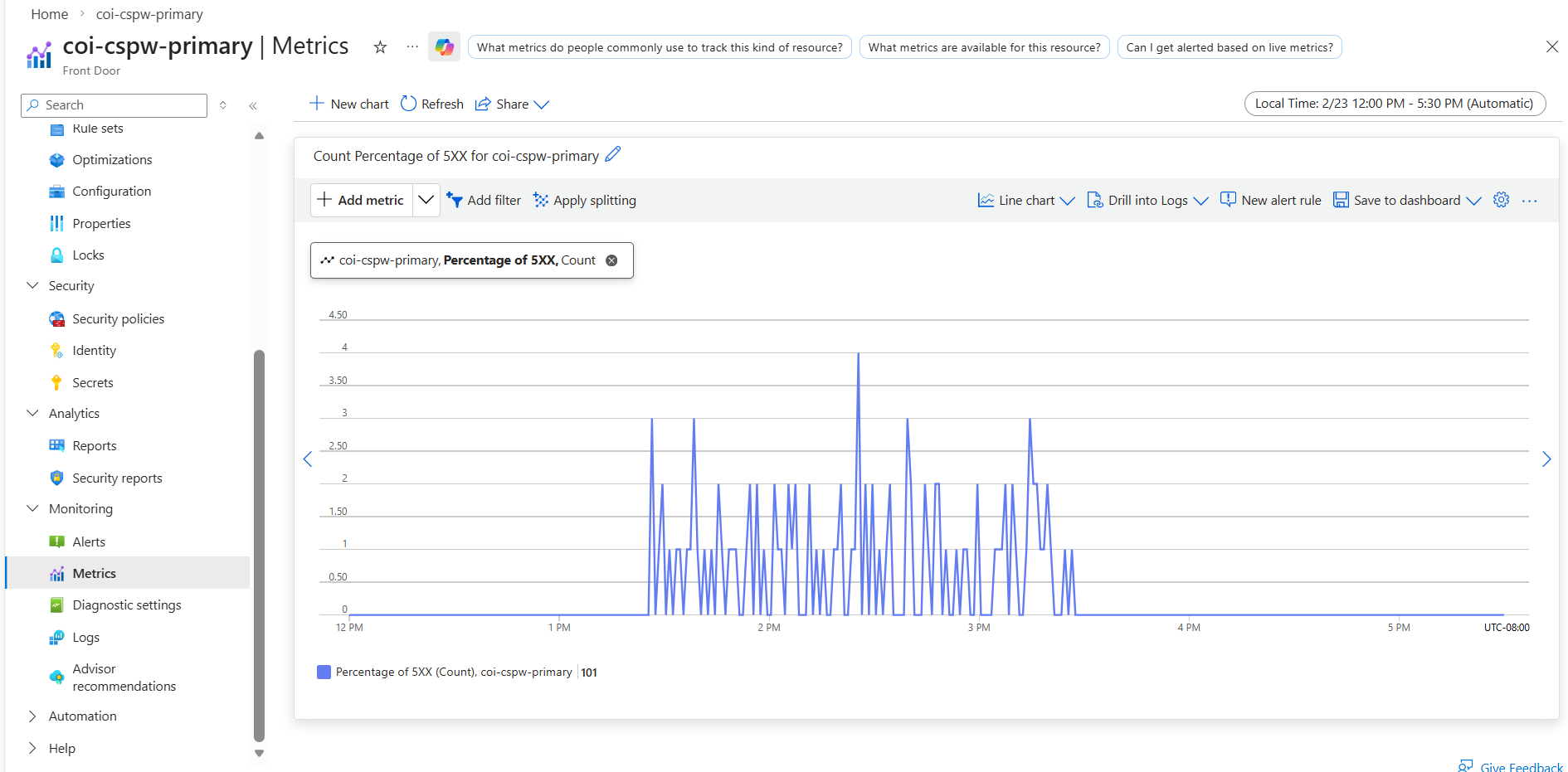Click the Security policies icon
The image size is (1568, 772).
56,319
